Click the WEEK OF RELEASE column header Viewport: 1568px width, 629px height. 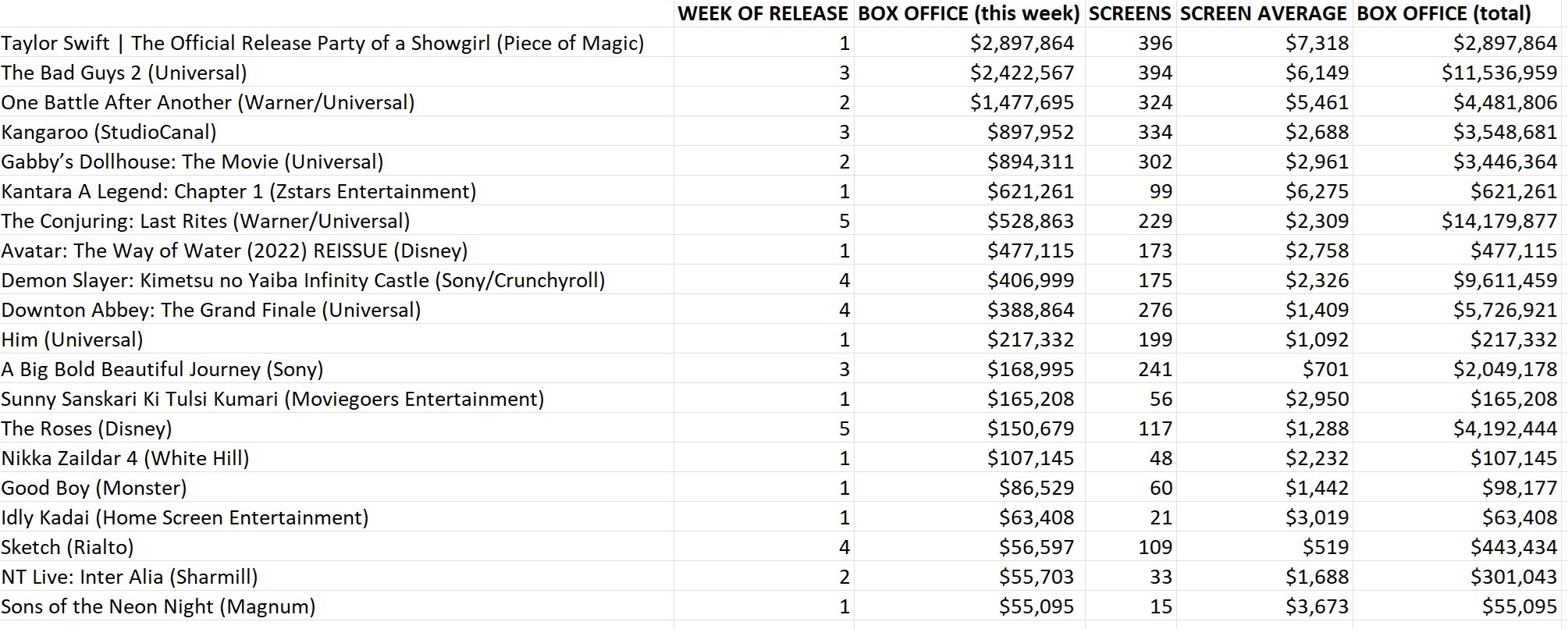coord(762,13)
